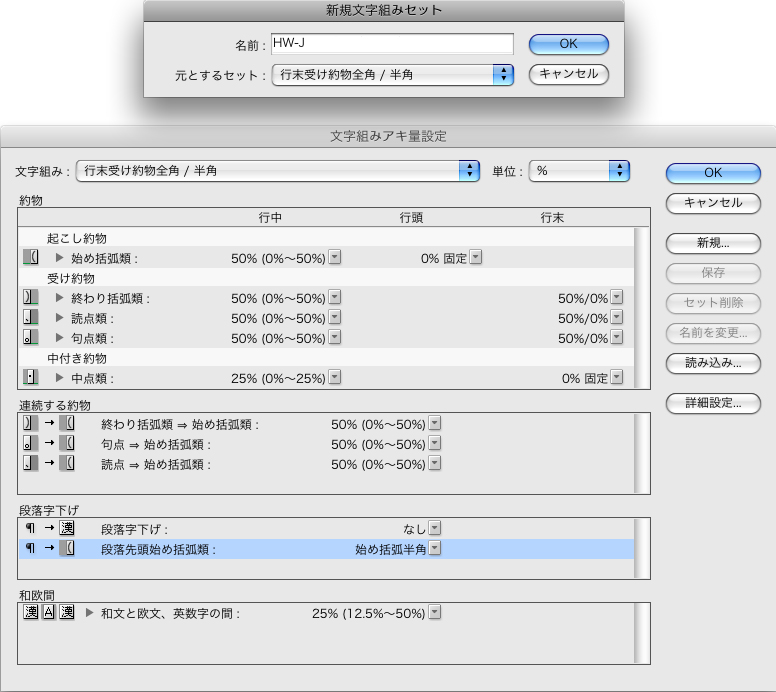The height and width of the screenshot is (692, 776).
Task: Open 中点類 行中 25% dropdown
Action: (x=335, y=377)
